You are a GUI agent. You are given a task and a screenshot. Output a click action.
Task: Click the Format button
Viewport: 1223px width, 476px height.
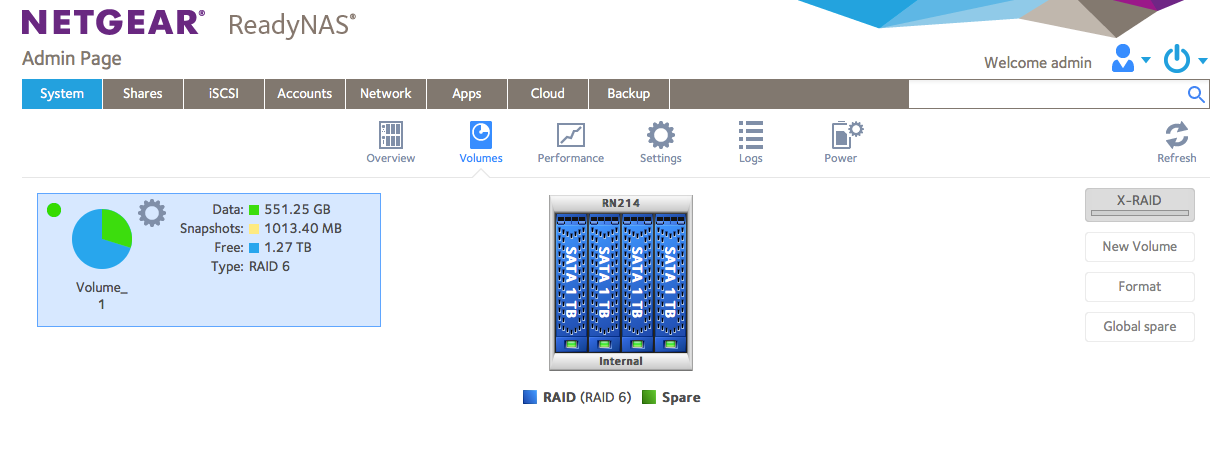pyautogui.click(x=1139, y=286)
